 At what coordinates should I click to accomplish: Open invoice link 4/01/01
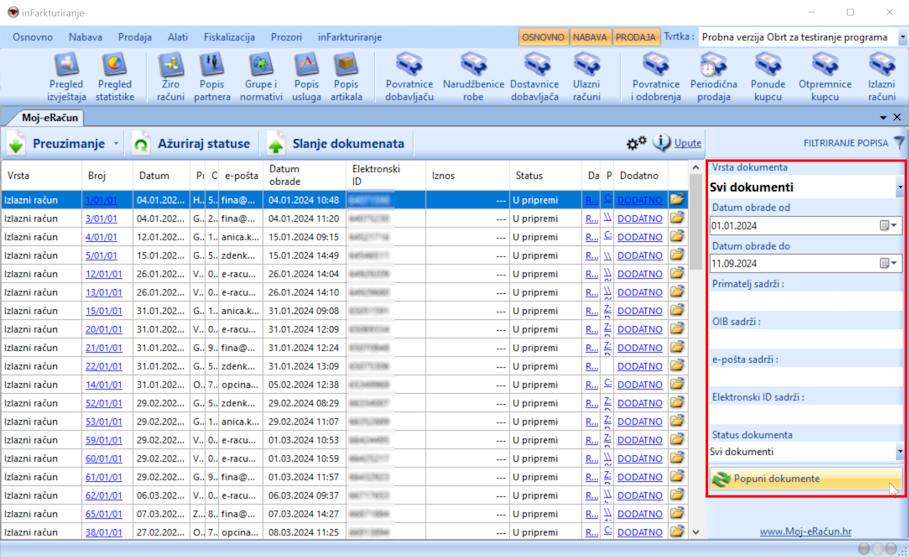[101, 237]
